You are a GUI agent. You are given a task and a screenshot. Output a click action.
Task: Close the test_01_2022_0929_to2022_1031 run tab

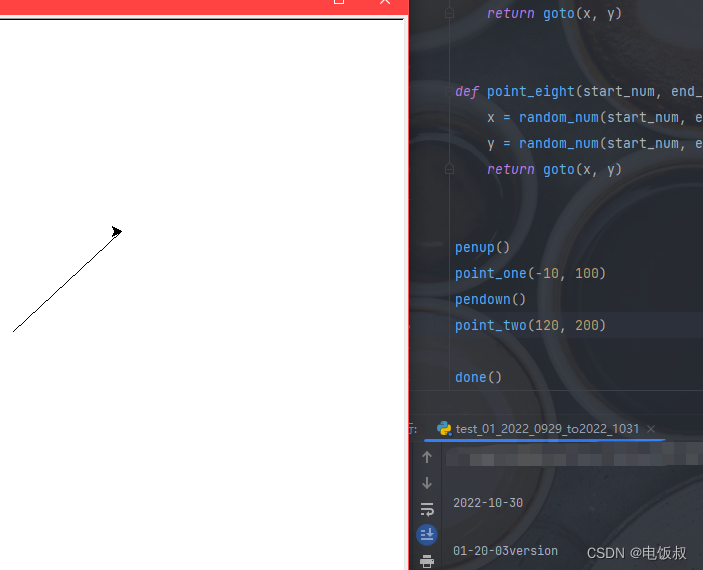point(651,429)
